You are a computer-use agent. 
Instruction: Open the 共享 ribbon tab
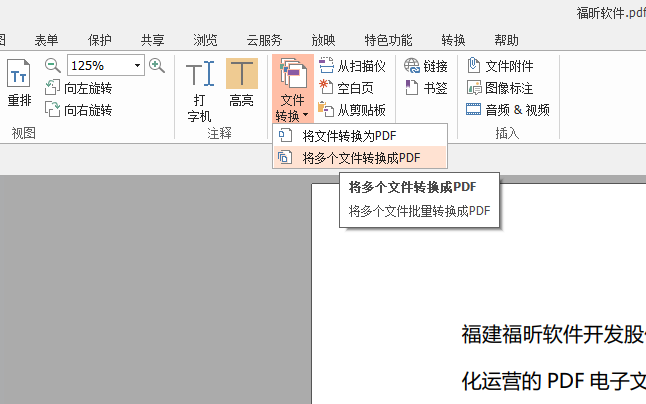click(x=152, y=40)
